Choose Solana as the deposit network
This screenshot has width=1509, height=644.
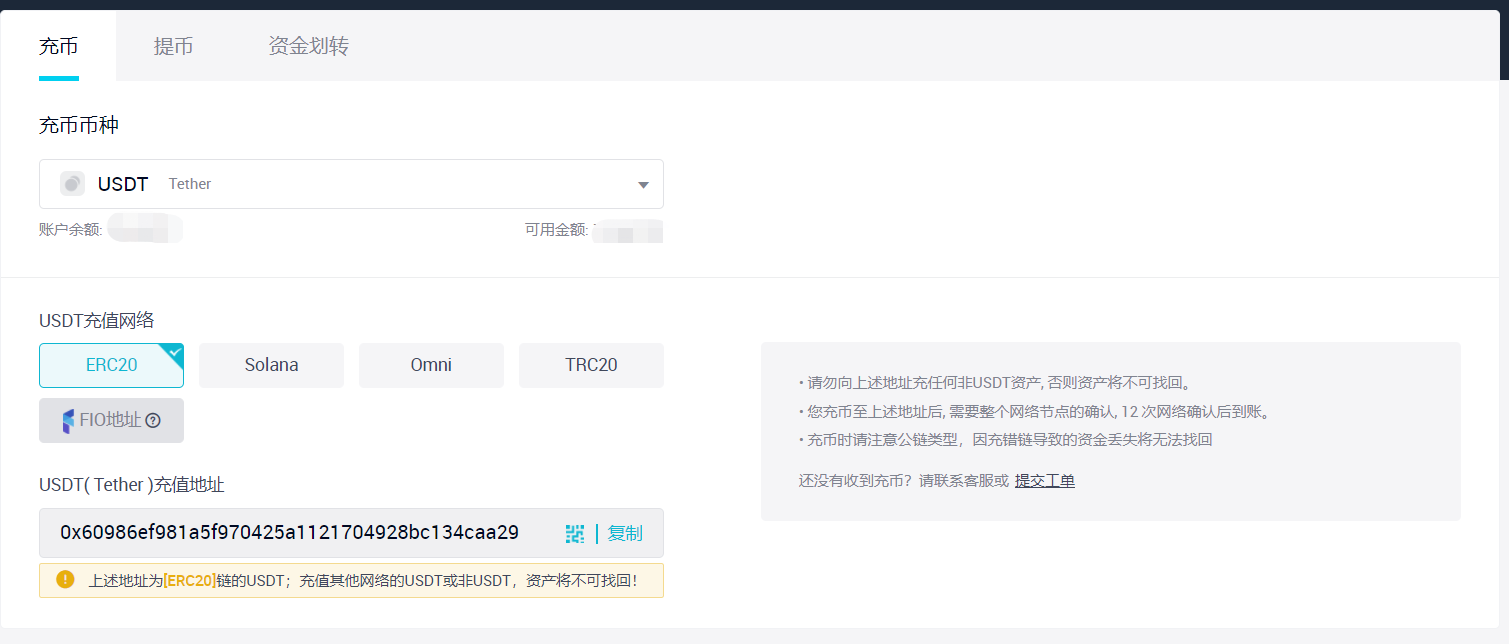click(271, 365)
